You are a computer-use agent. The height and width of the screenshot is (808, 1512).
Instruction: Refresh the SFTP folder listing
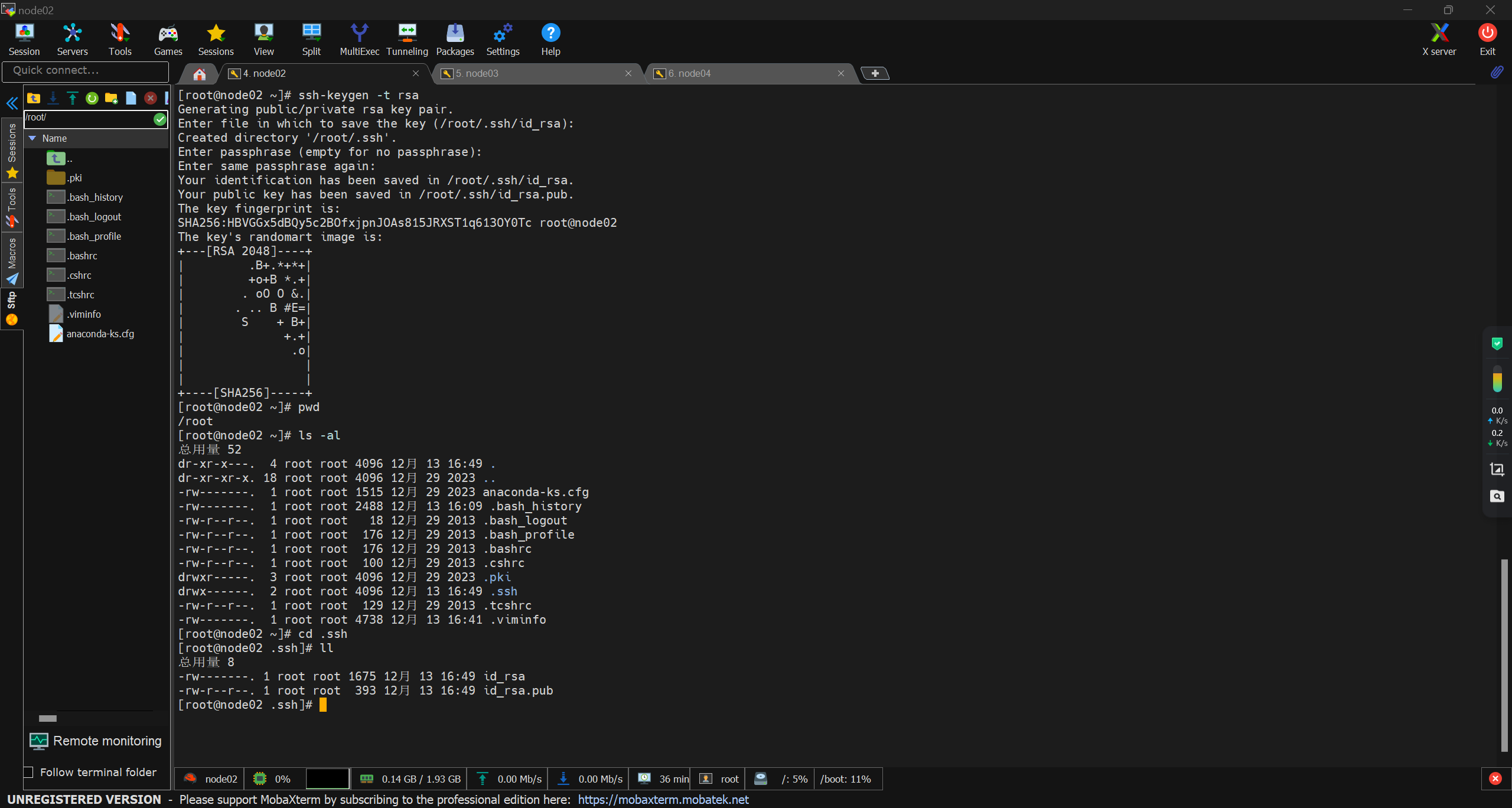pyautogui.click(x=92, y=98)
